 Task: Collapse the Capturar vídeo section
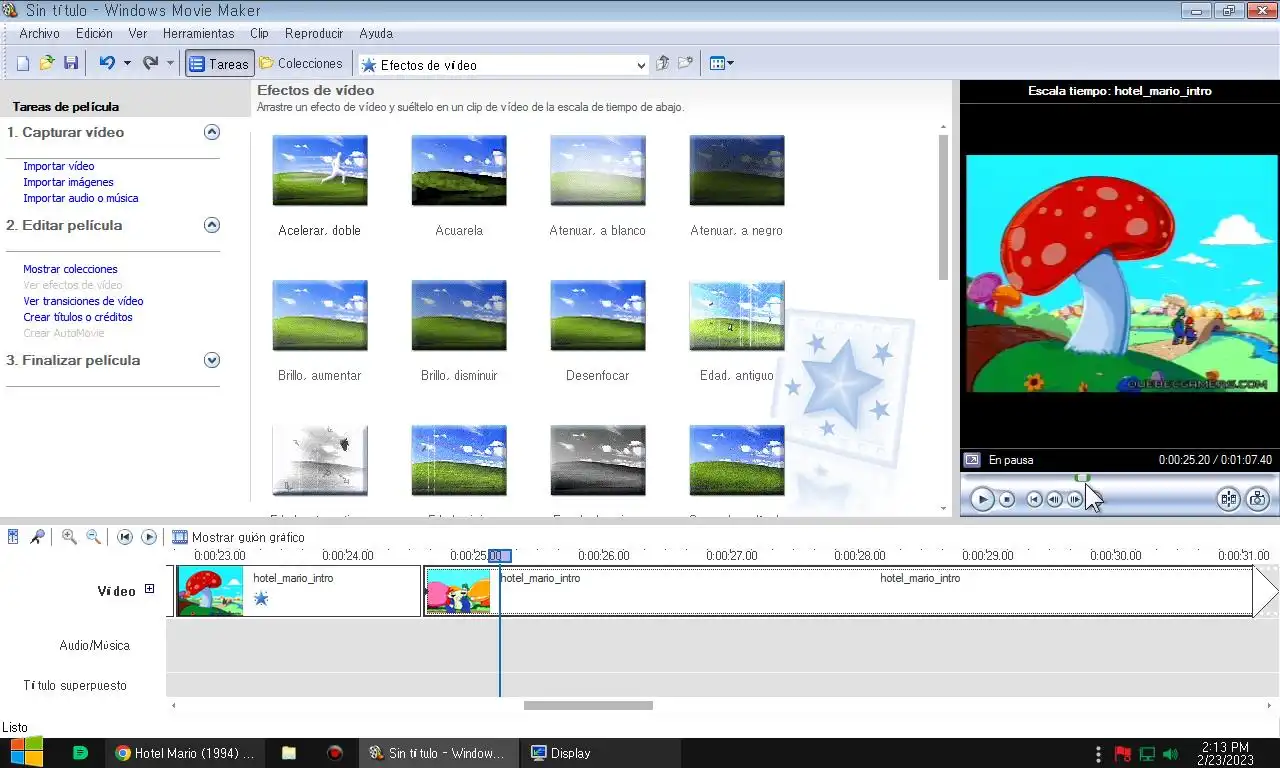[x=211, y=132]
